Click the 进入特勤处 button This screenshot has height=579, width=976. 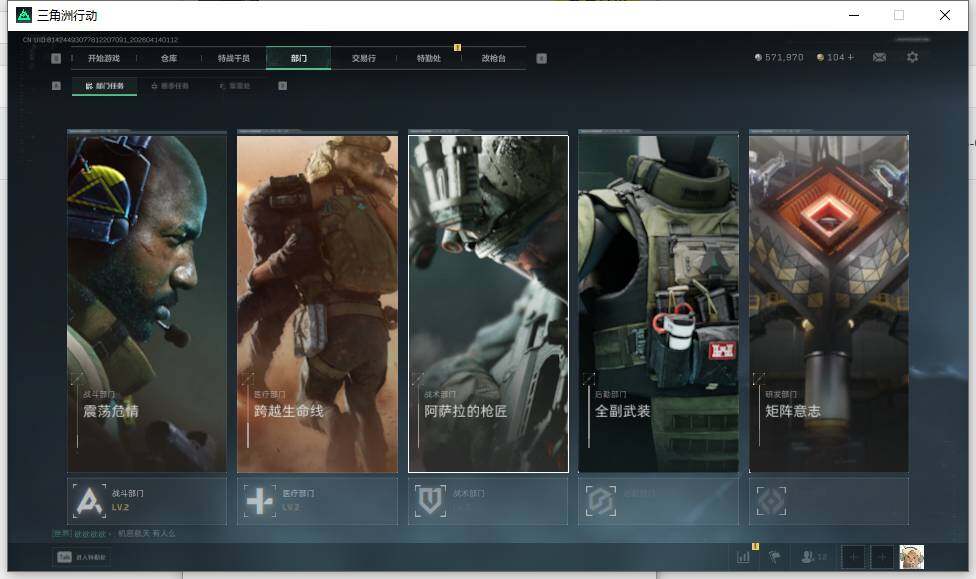(81, 557)
